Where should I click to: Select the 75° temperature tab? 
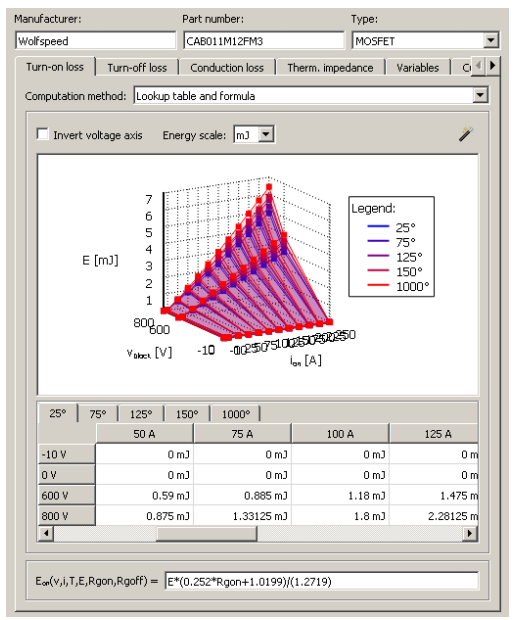click(98, 414)
